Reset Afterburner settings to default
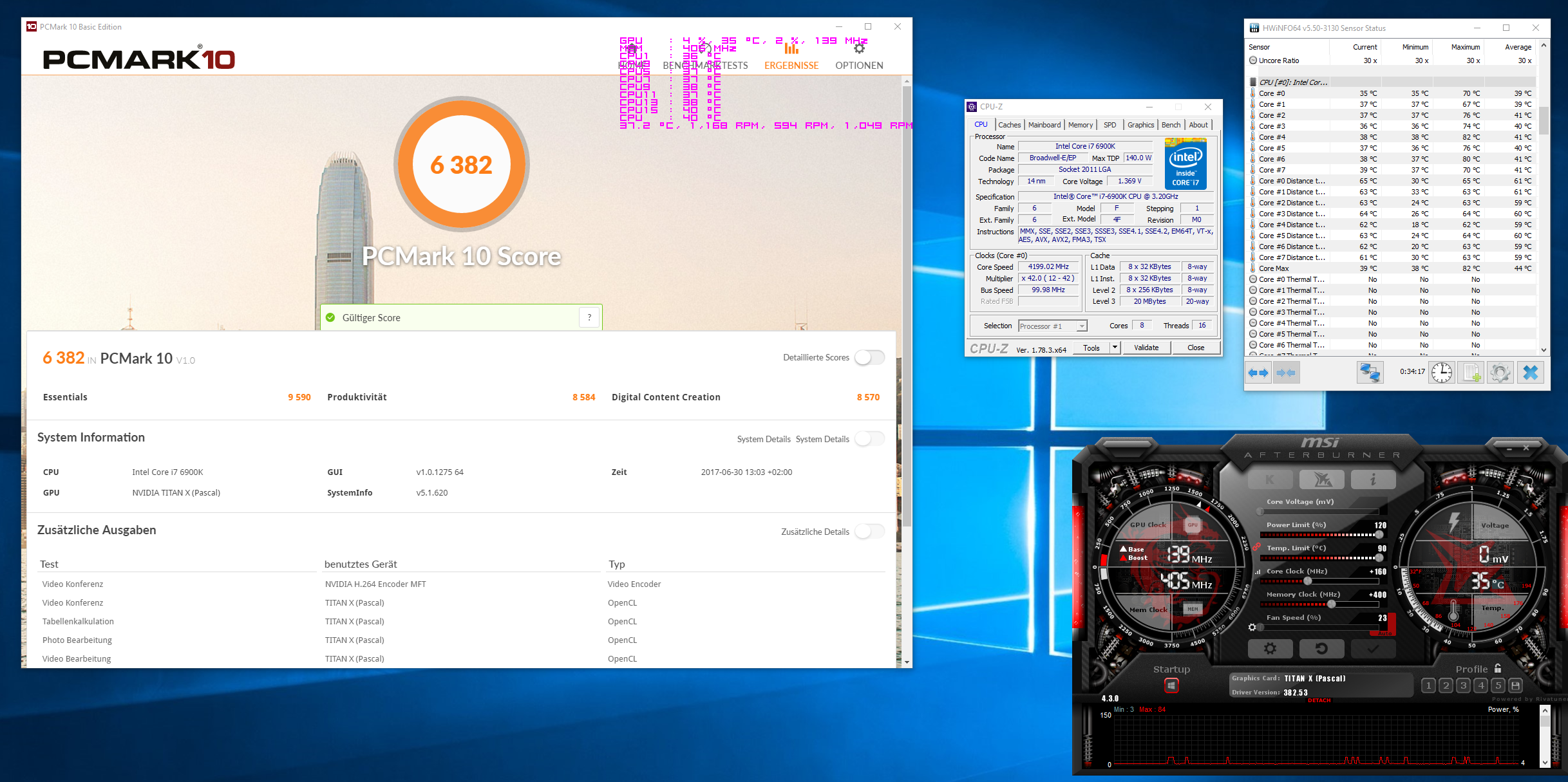This screenshot has height=782, width=1568. point(1321,649)
